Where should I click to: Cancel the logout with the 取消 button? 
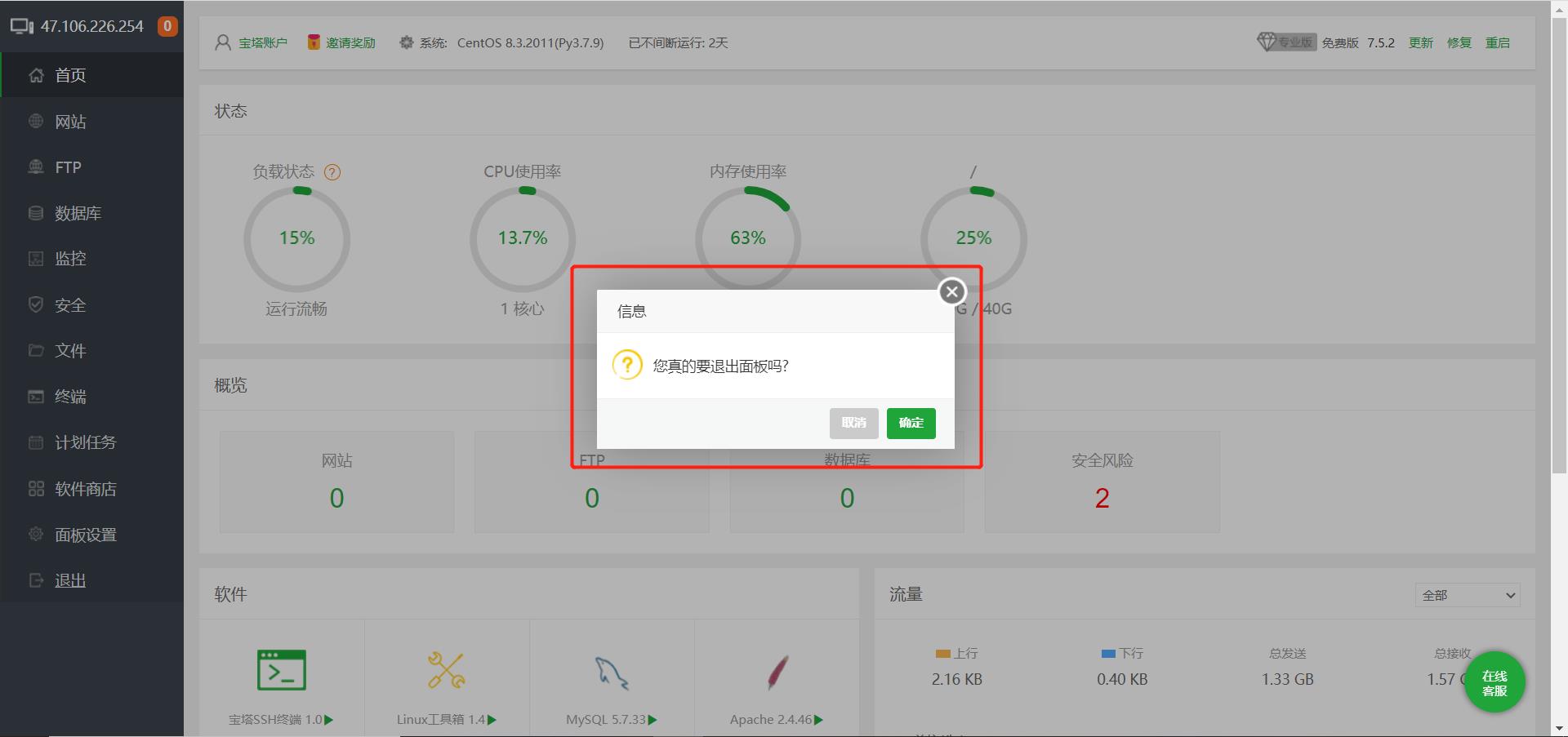click(x=853, y=423)
